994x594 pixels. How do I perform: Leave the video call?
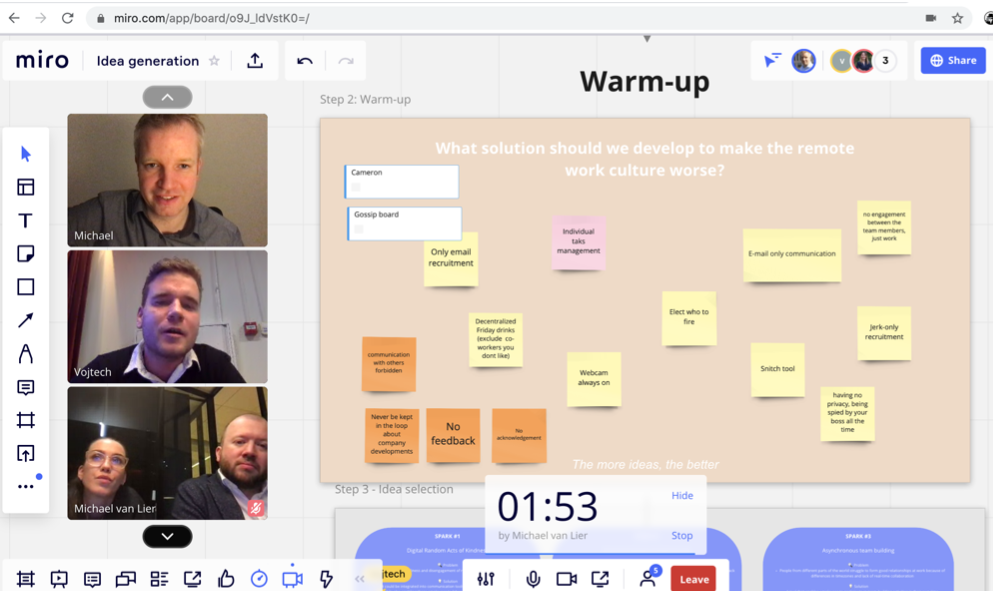(x=694, y=579)
